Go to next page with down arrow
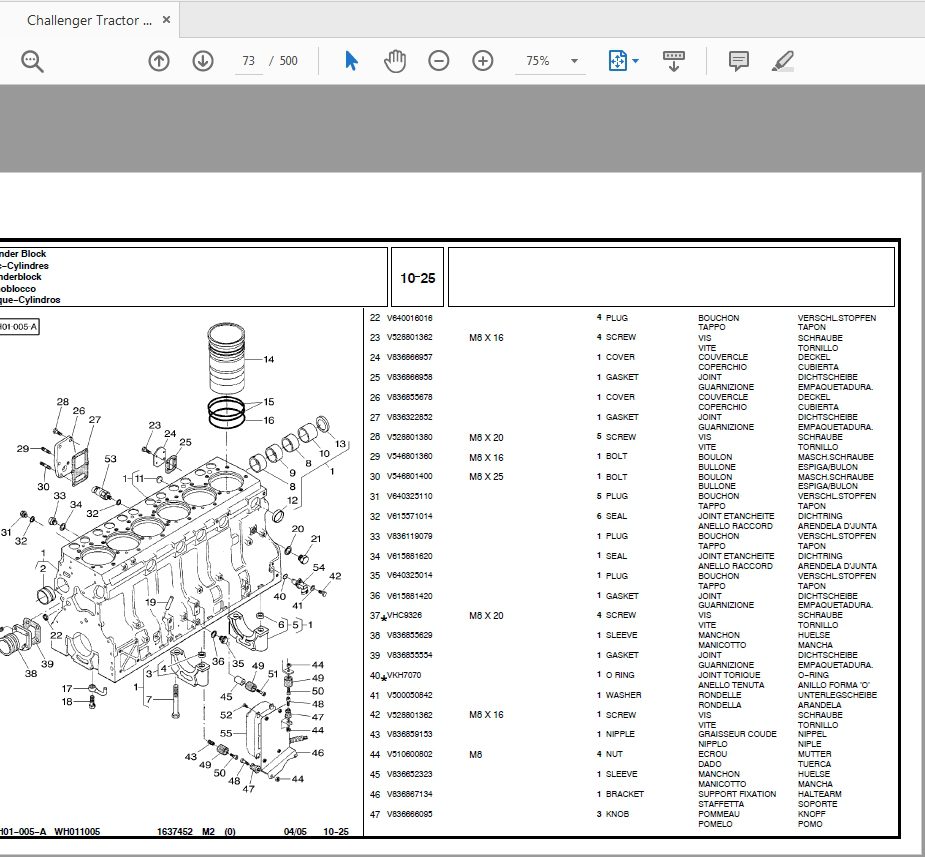Viewport: 925px width, 857px height. pos(202,61)
